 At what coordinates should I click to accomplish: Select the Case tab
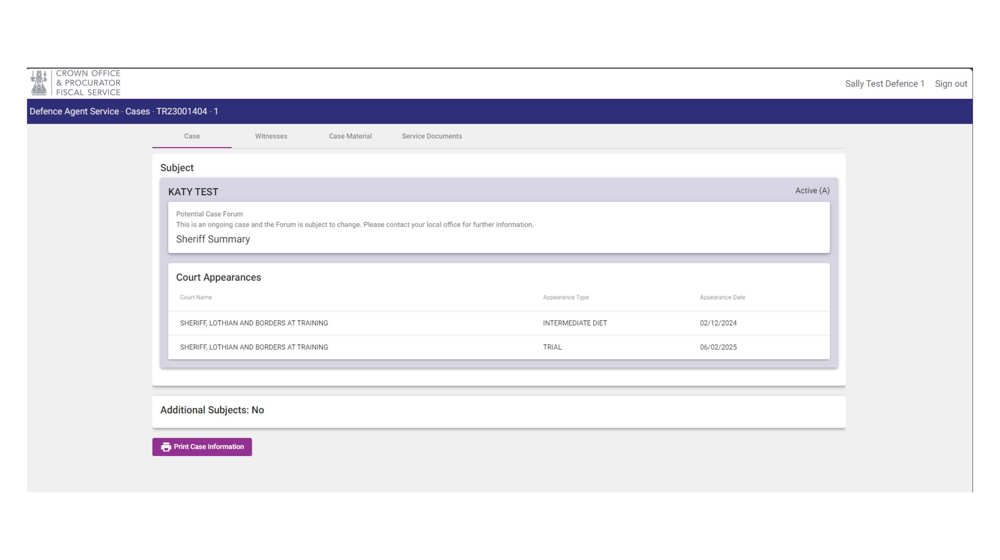[192, 136]
